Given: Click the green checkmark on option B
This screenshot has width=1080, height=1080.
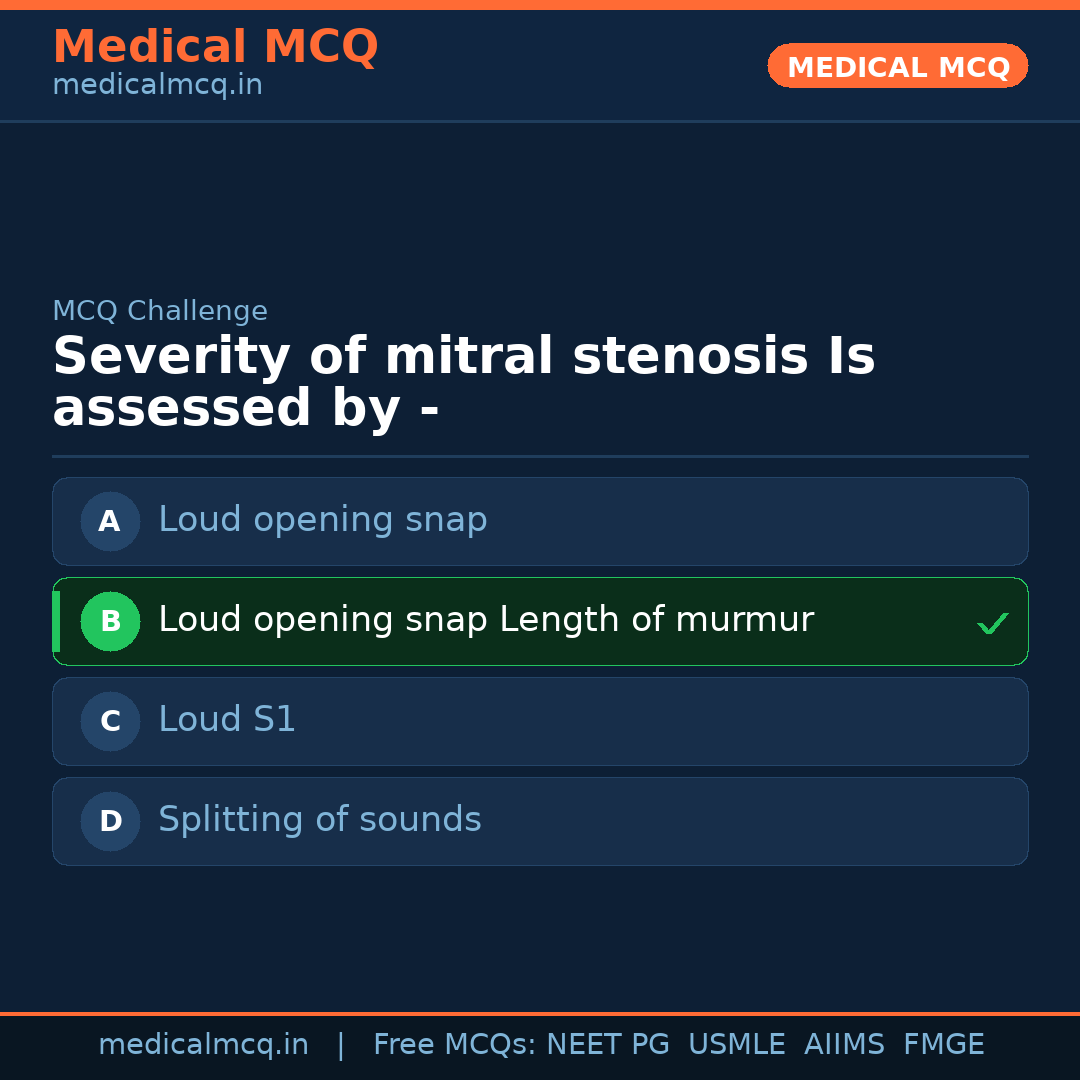Looking at the screenshot, I should 992,623.
